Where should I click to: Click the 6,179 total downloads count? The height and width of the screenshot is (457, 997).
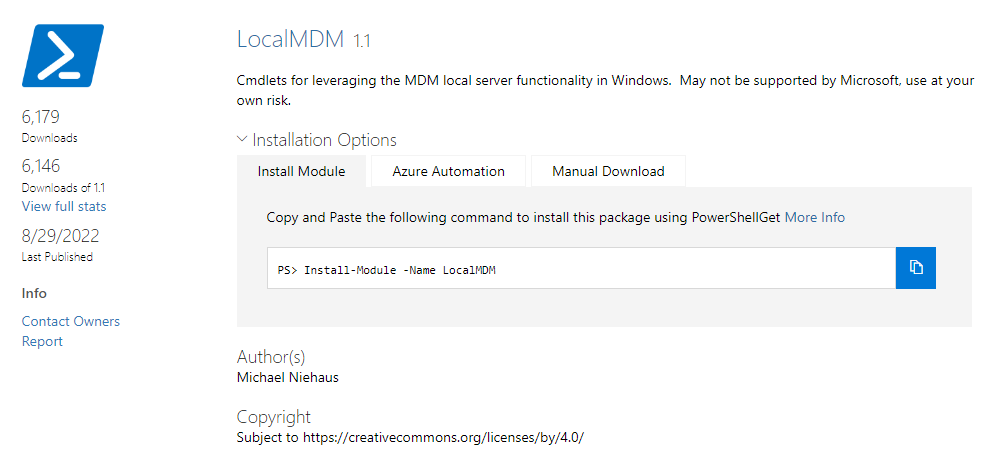41,117
